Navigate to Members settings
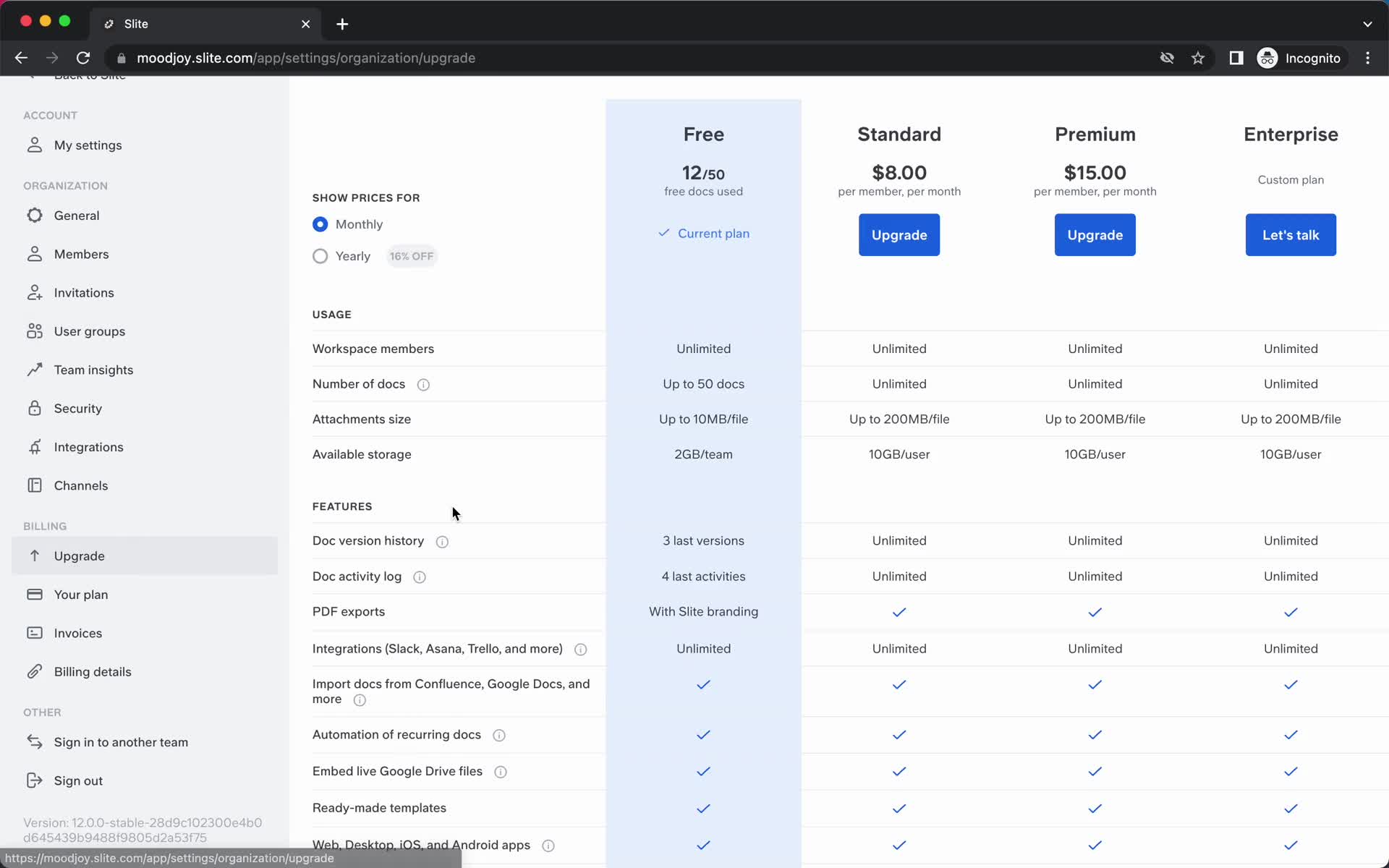1389x868 pixels. [81, 253]
